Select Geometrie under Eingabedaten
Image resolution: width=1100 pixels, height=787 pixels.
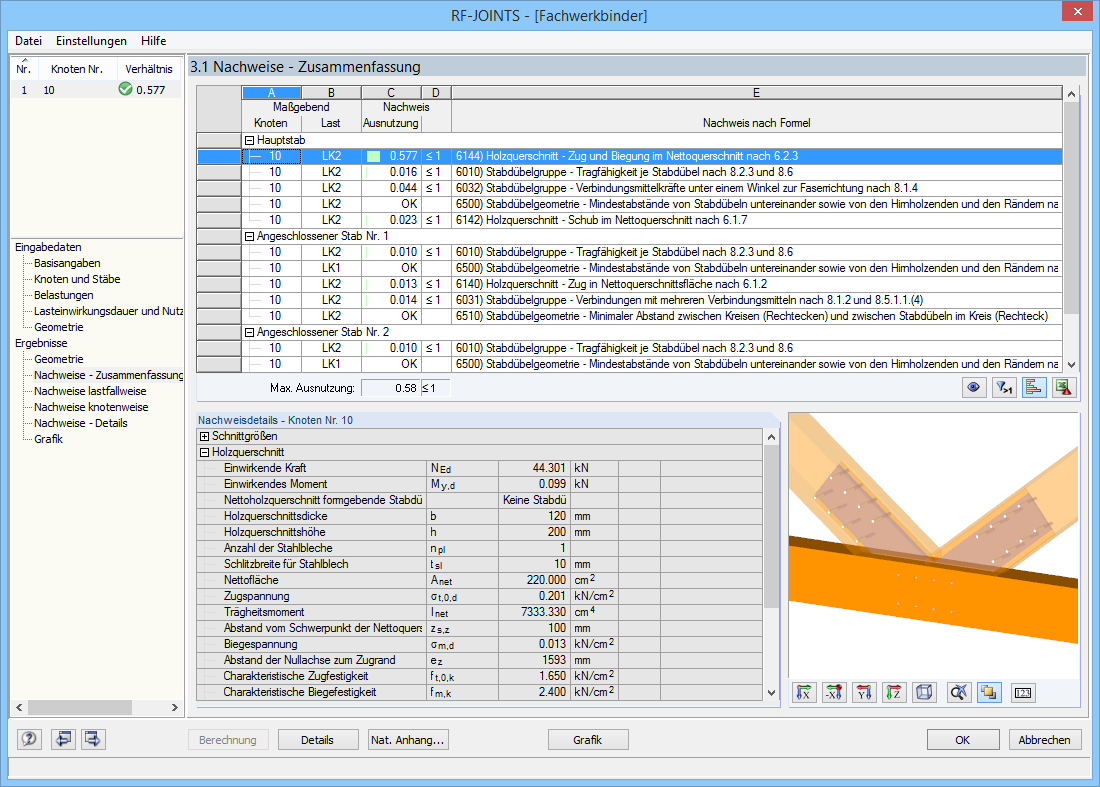(x=59, y=327)
